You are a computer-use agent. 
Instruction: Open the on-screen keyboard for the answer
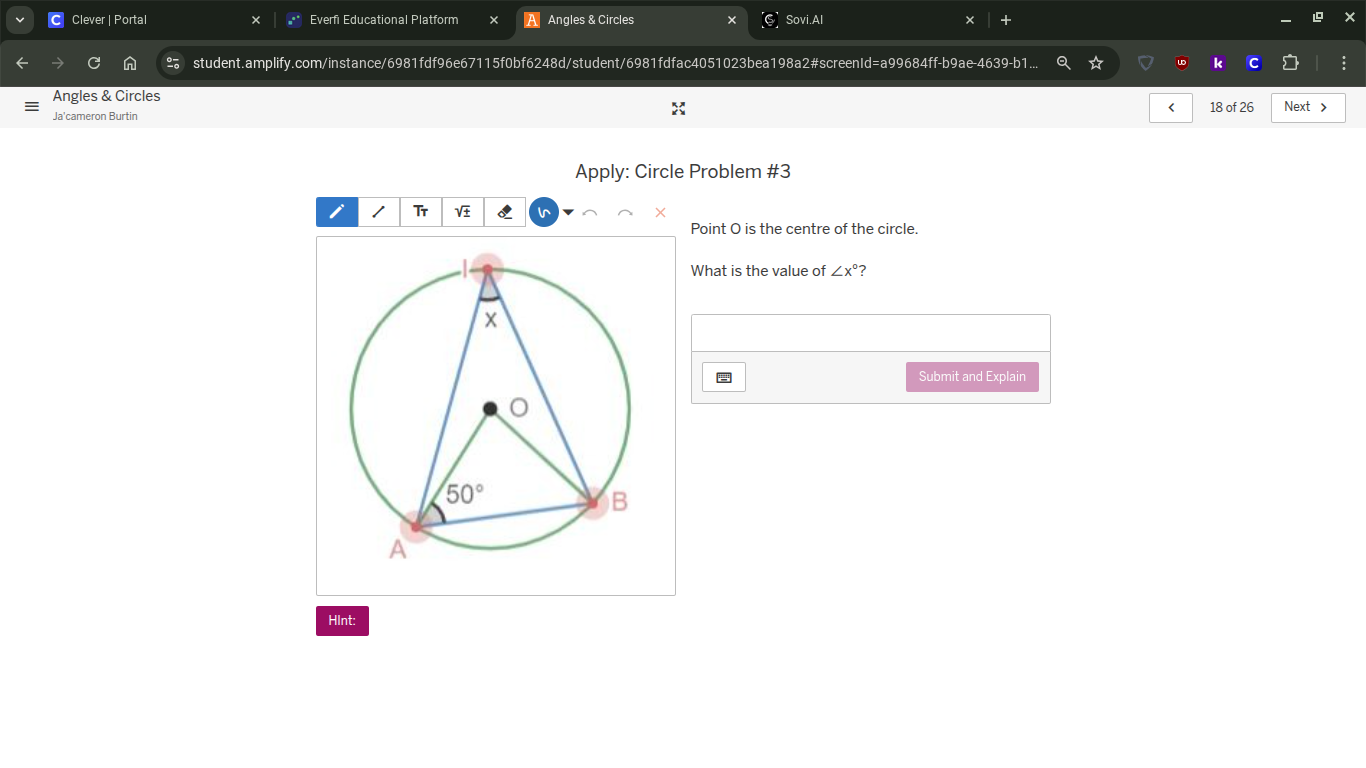pos(723,377)
